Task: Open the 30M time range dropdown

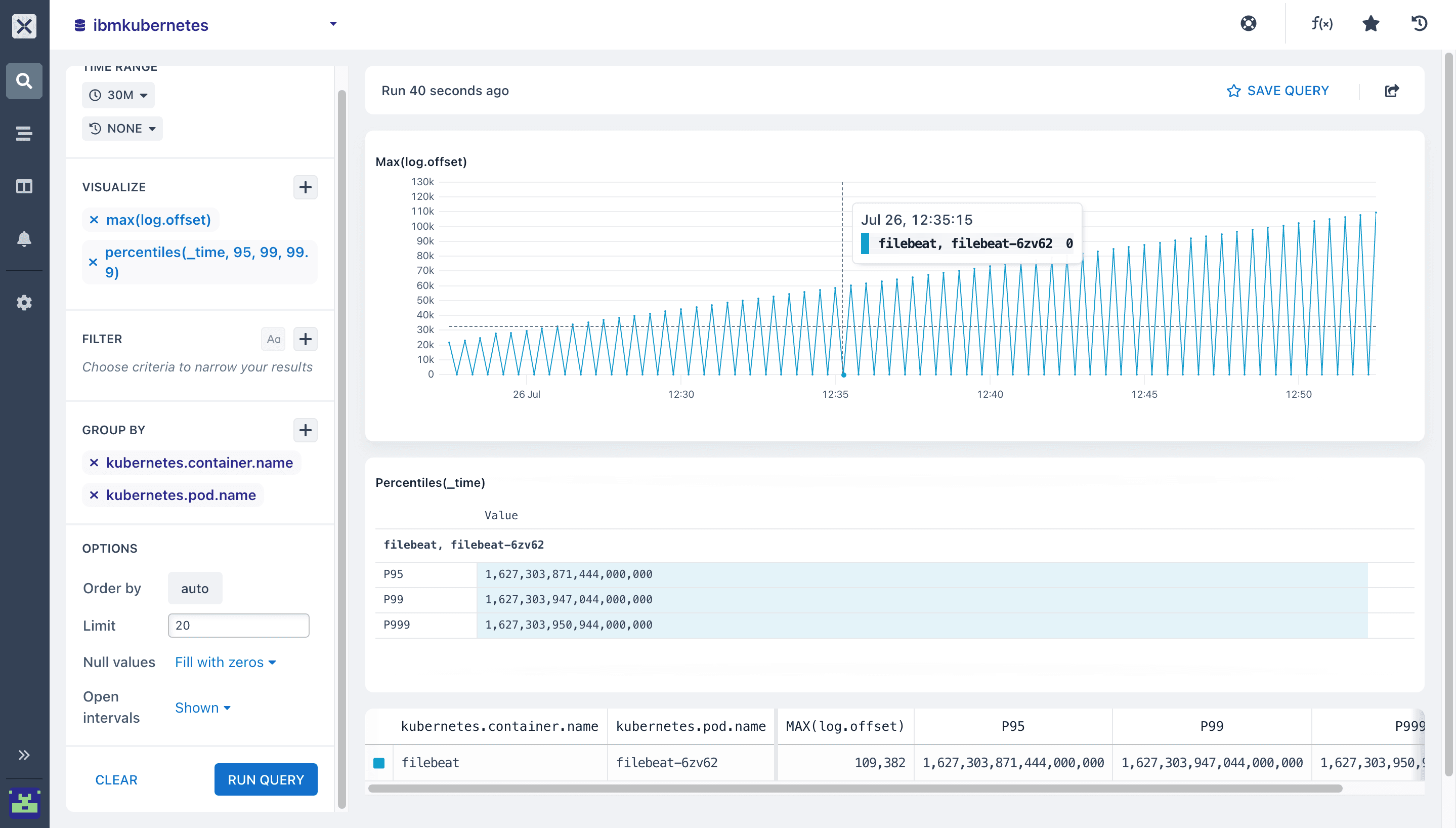Action: (118, 95)
